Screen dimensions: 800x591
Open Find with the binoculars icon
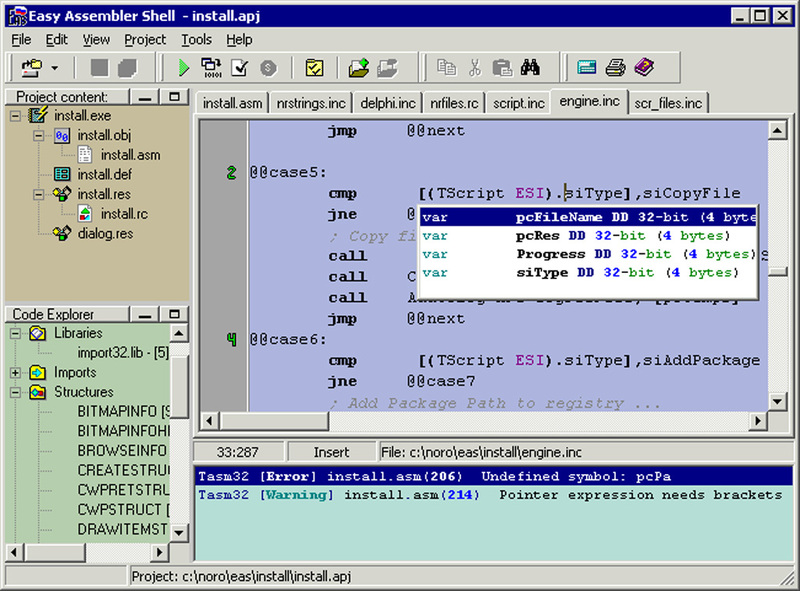(x=531, y=67)
